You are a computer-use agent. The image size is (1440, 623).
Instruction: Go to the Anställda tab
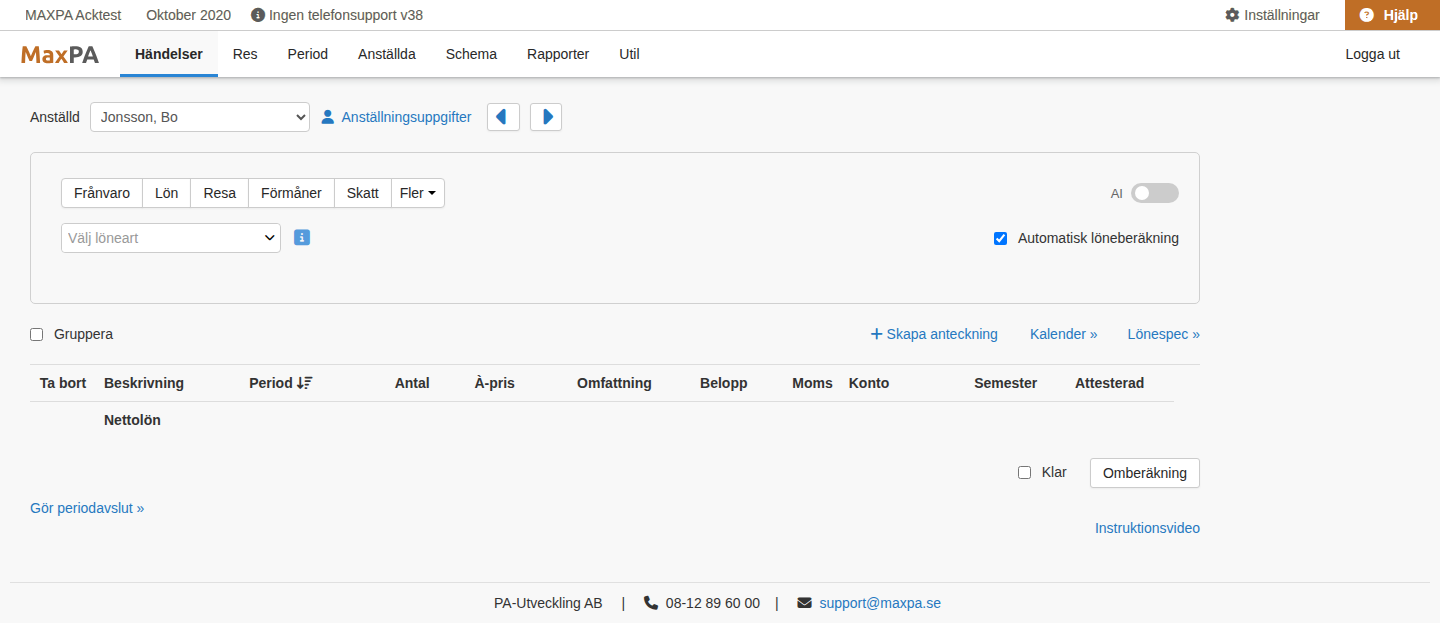pos(387,54)
